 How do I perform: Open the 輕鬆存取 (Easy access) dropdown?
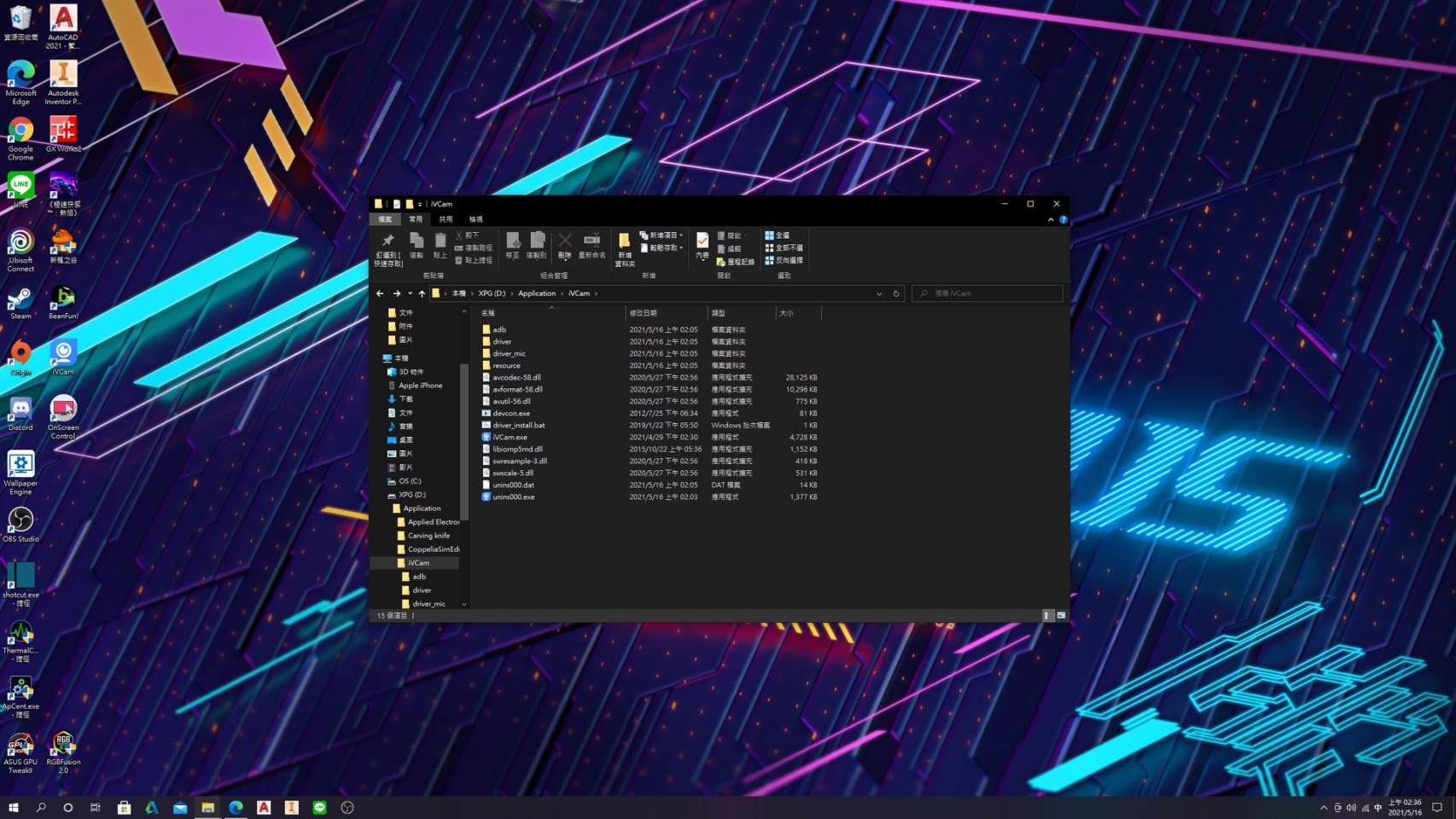click(x=661, y=248)
